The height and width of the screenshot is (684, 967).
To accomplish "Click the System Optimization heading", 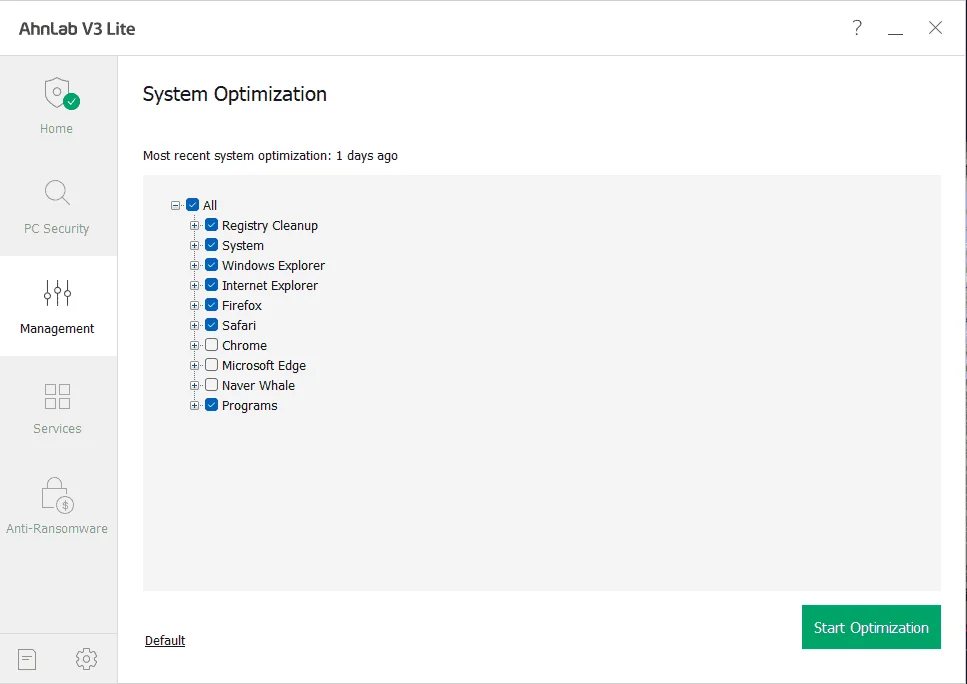I will (x=235, y=94).
